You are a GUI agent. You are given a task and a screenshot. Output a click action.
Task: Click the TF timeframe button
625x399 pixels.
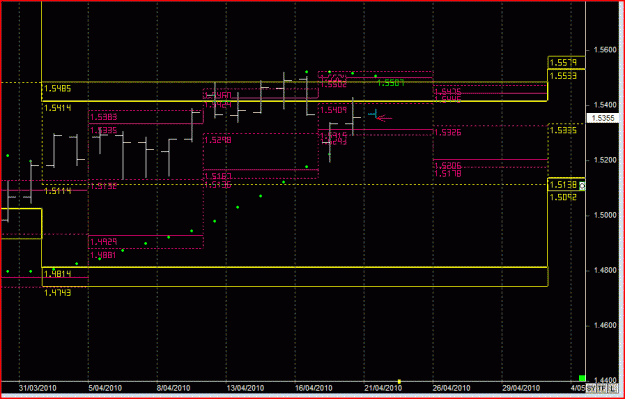coord(601,388)
